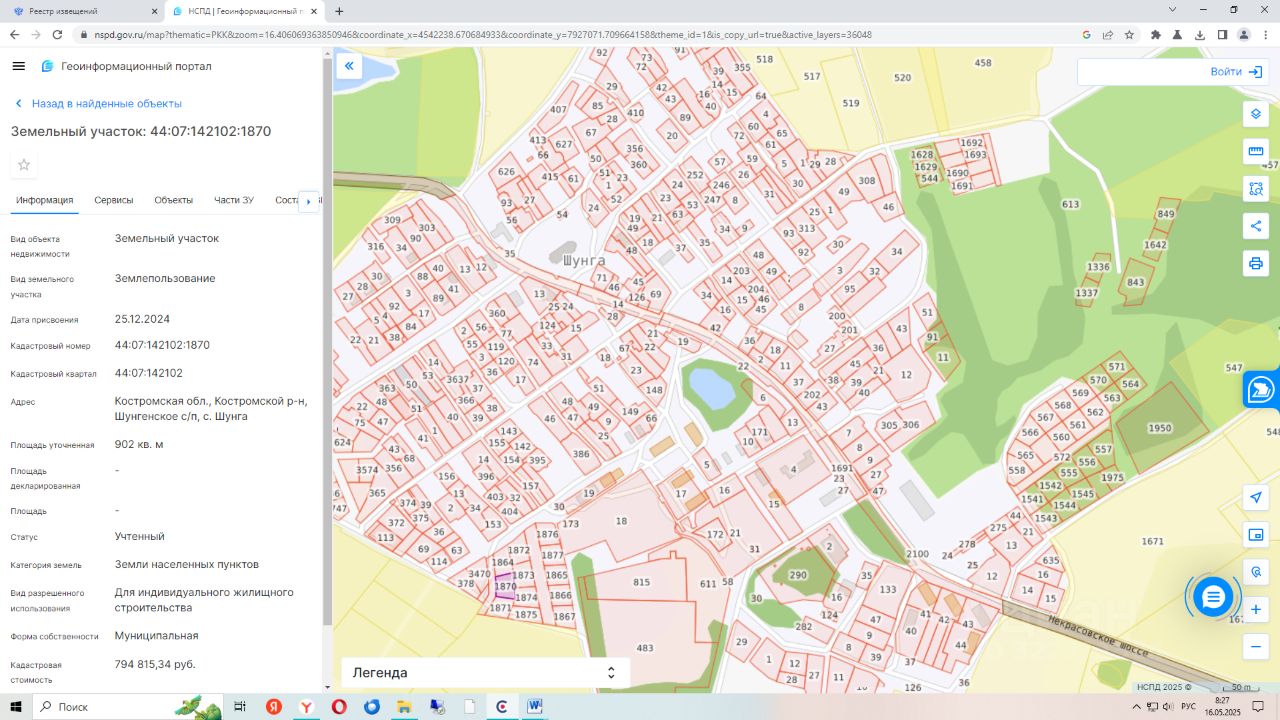Open the hamburger main menu
This screenshot has height=720, width=1280.
pos(18,66)
